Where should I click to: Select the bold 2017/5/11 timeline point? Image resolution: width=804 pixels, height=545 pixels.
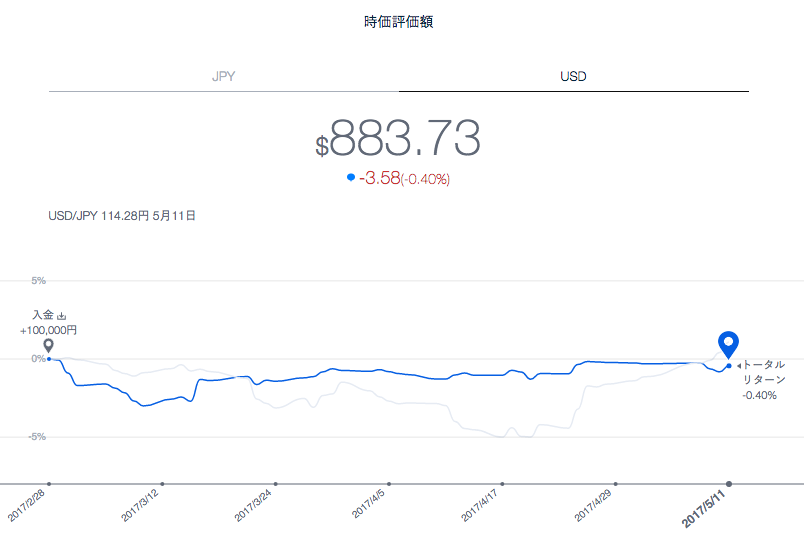[x=729, y=483]
